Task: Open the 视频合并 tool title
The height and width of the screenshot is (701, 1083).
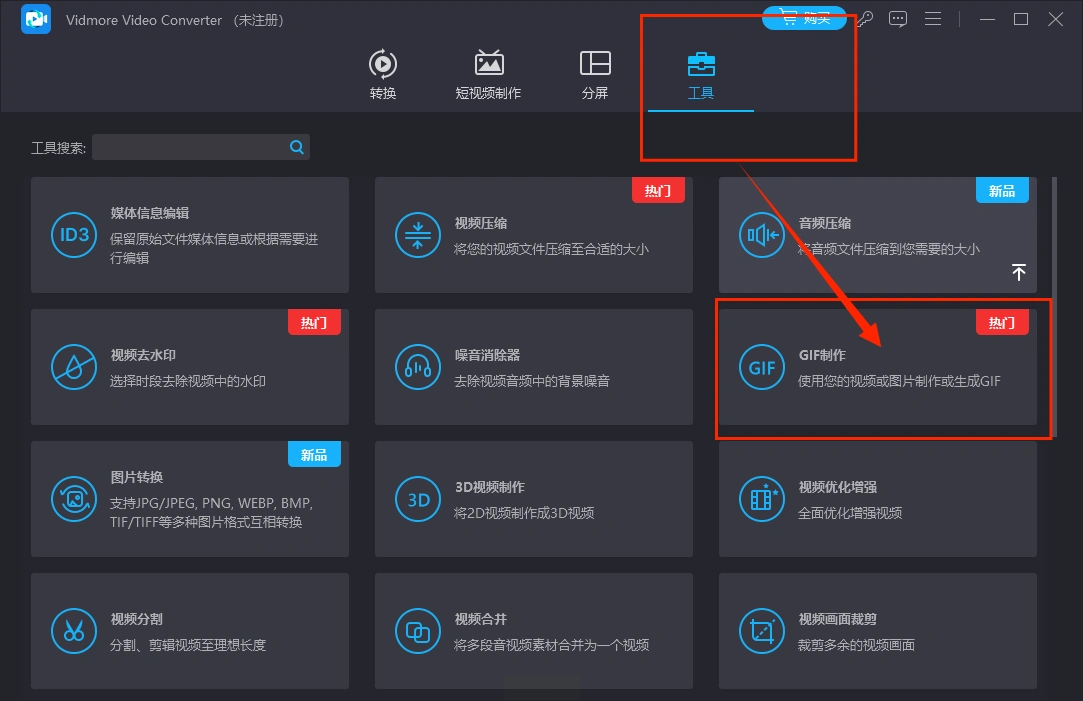Action: click(481, 619)
